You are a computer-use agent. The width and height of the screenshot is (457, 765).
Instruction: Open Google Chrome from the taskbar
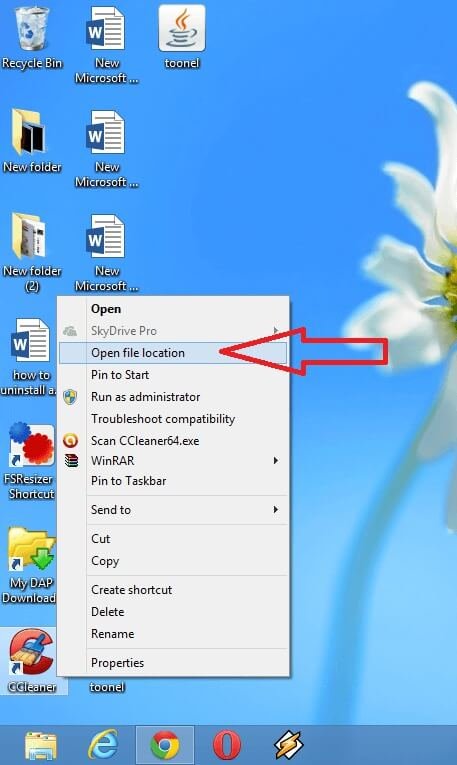point(165,745)
